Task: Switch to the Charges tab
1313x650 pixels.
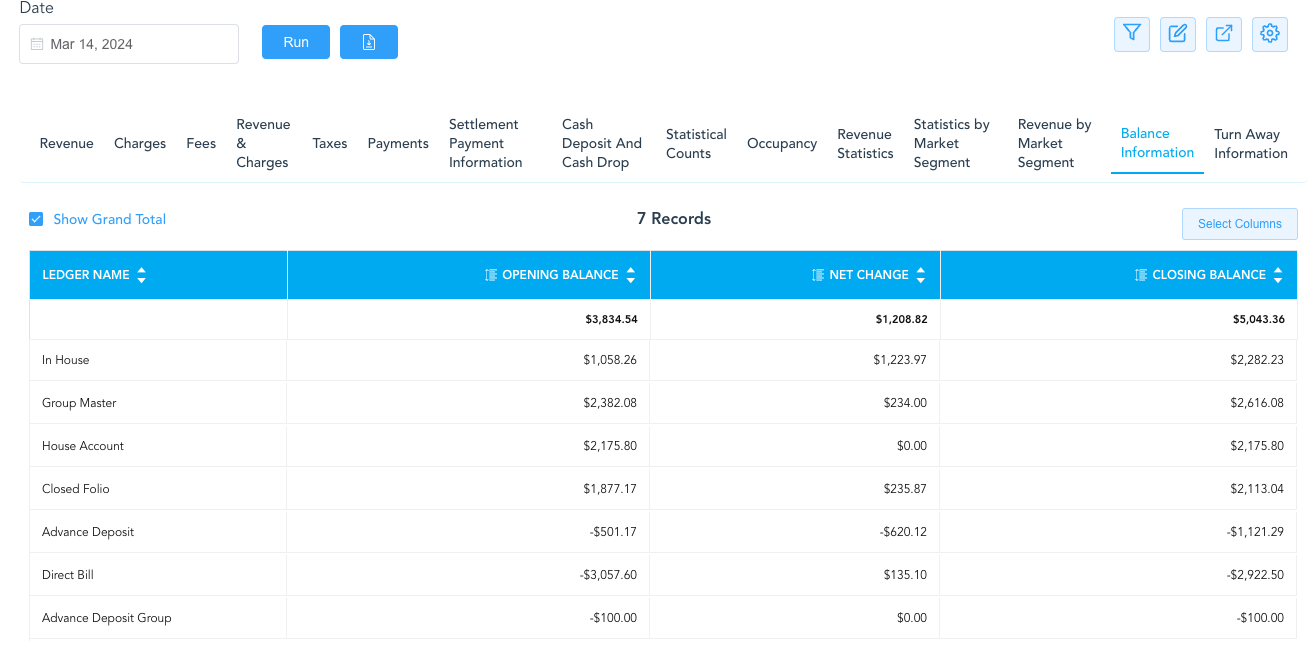Action: [140, 143]
